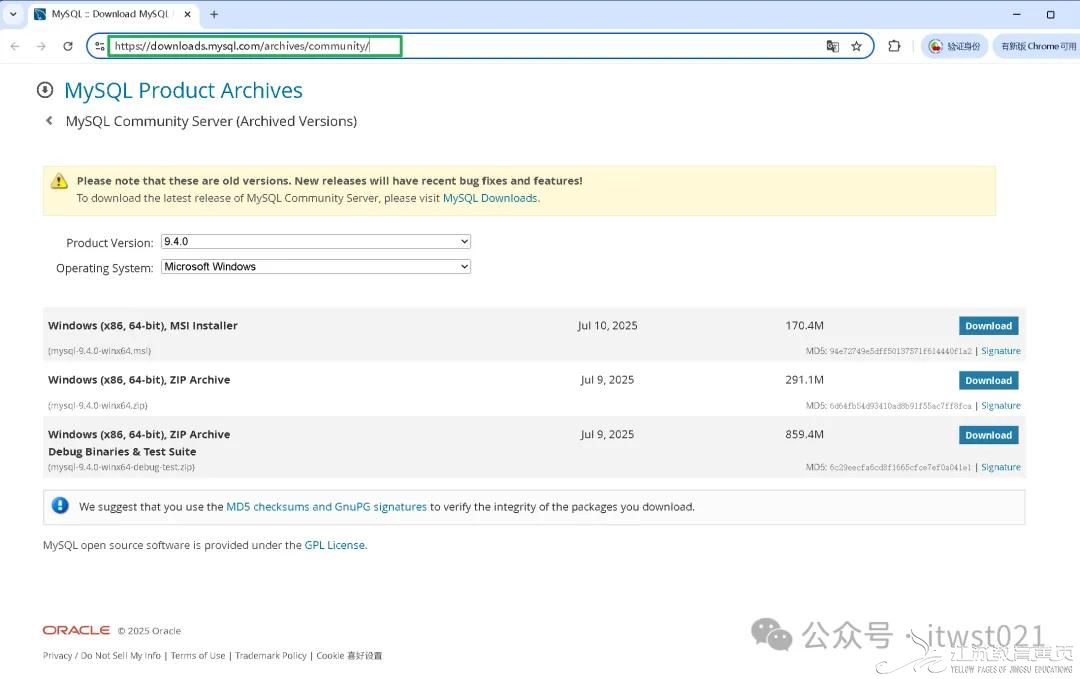
Task: Select the MySQL Download browser tab
Action: (x=110, y=14)
